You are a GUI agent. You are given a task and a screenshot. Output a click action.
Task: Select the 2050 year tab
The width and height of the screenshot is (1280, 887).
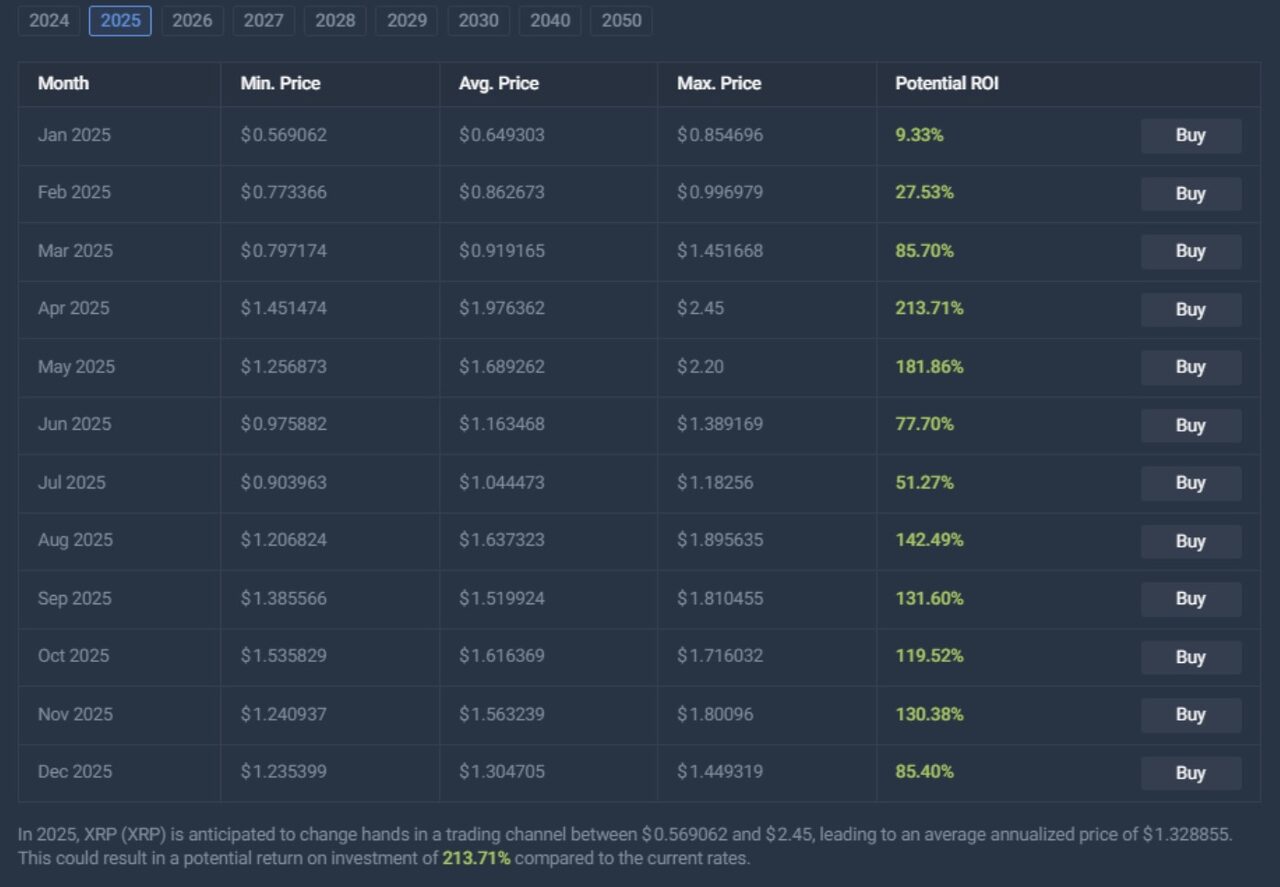coord(621,21)
